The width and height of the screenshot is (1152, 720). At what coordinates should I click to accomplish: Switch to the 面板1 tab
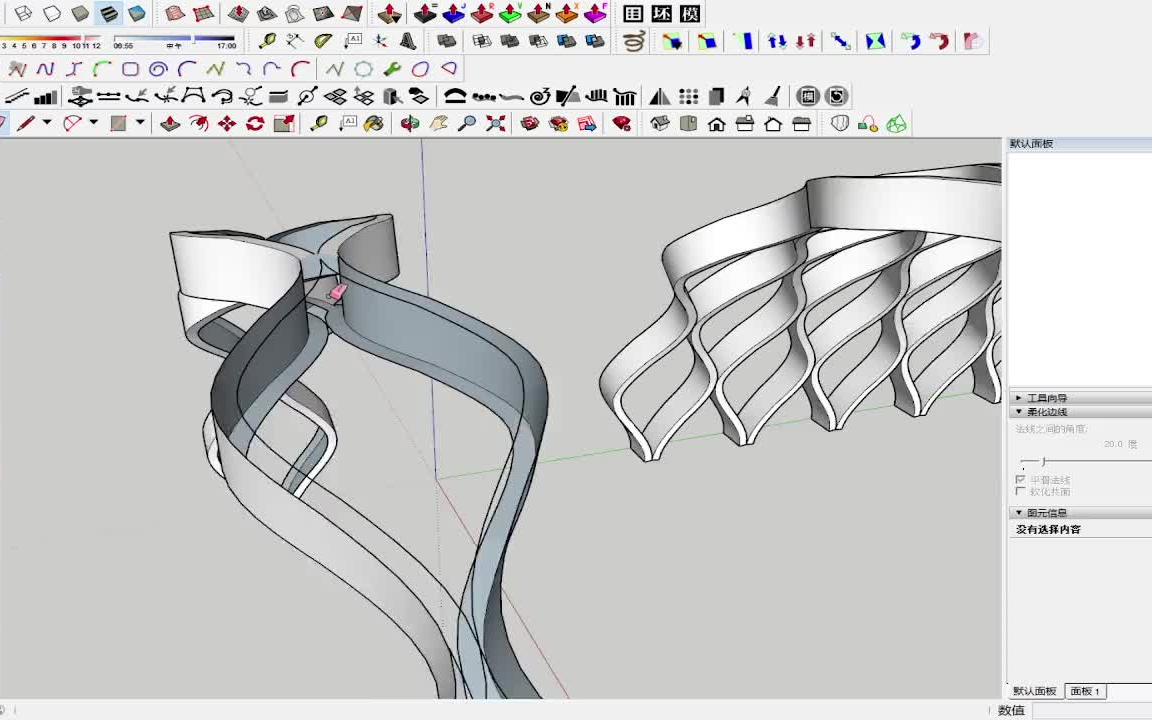[x=1085, y=691]
